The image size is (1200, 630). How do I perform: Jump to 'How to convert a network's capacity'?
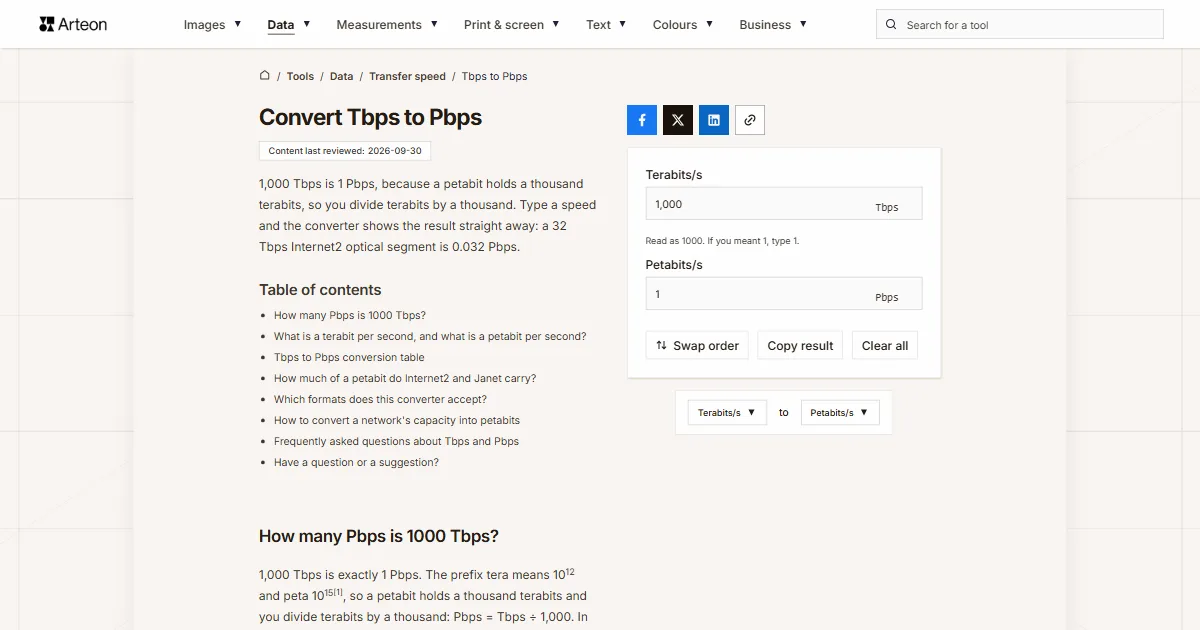pos(397,420)
